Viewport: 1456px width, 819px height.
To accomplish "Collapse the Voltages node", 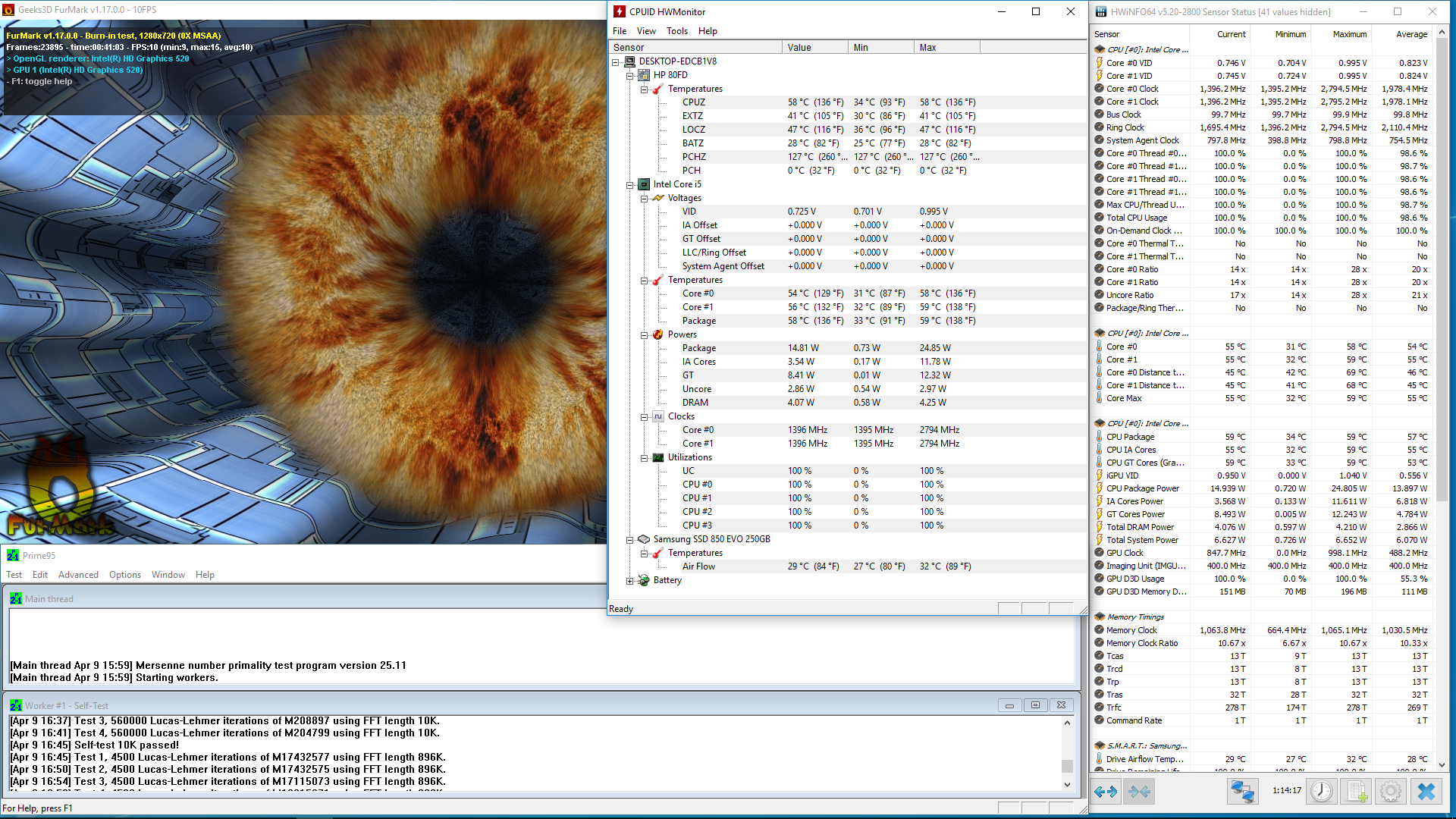I will click(x=644, y=199).
